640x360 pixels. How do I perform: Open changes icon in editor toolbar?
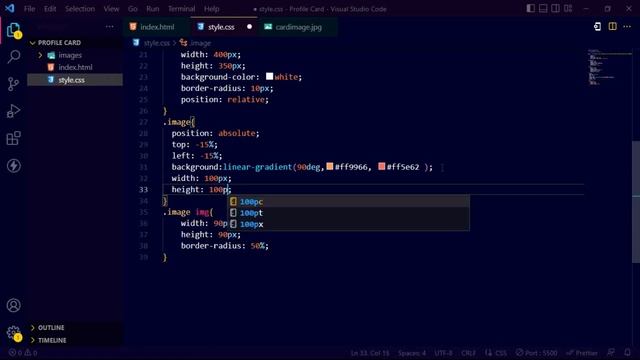[597, 27]
